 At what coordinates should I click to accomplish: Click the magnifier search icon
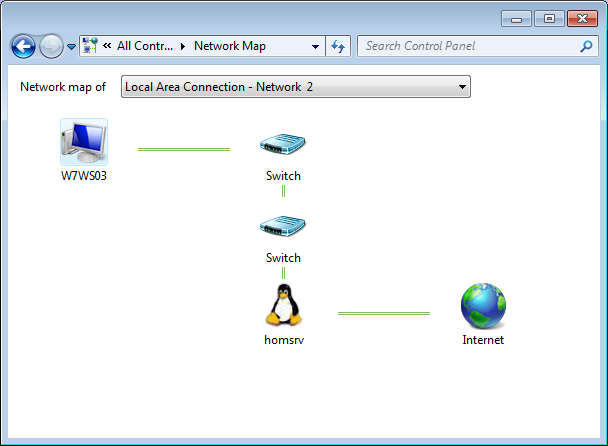point(587,46)
